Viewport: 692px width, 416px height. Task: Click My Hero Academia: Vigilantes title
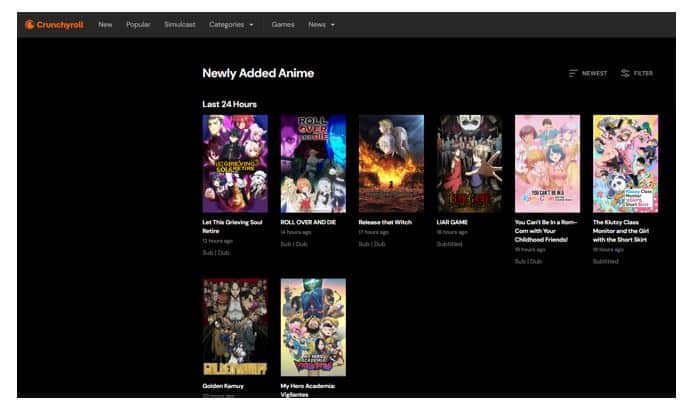[308, 390]
